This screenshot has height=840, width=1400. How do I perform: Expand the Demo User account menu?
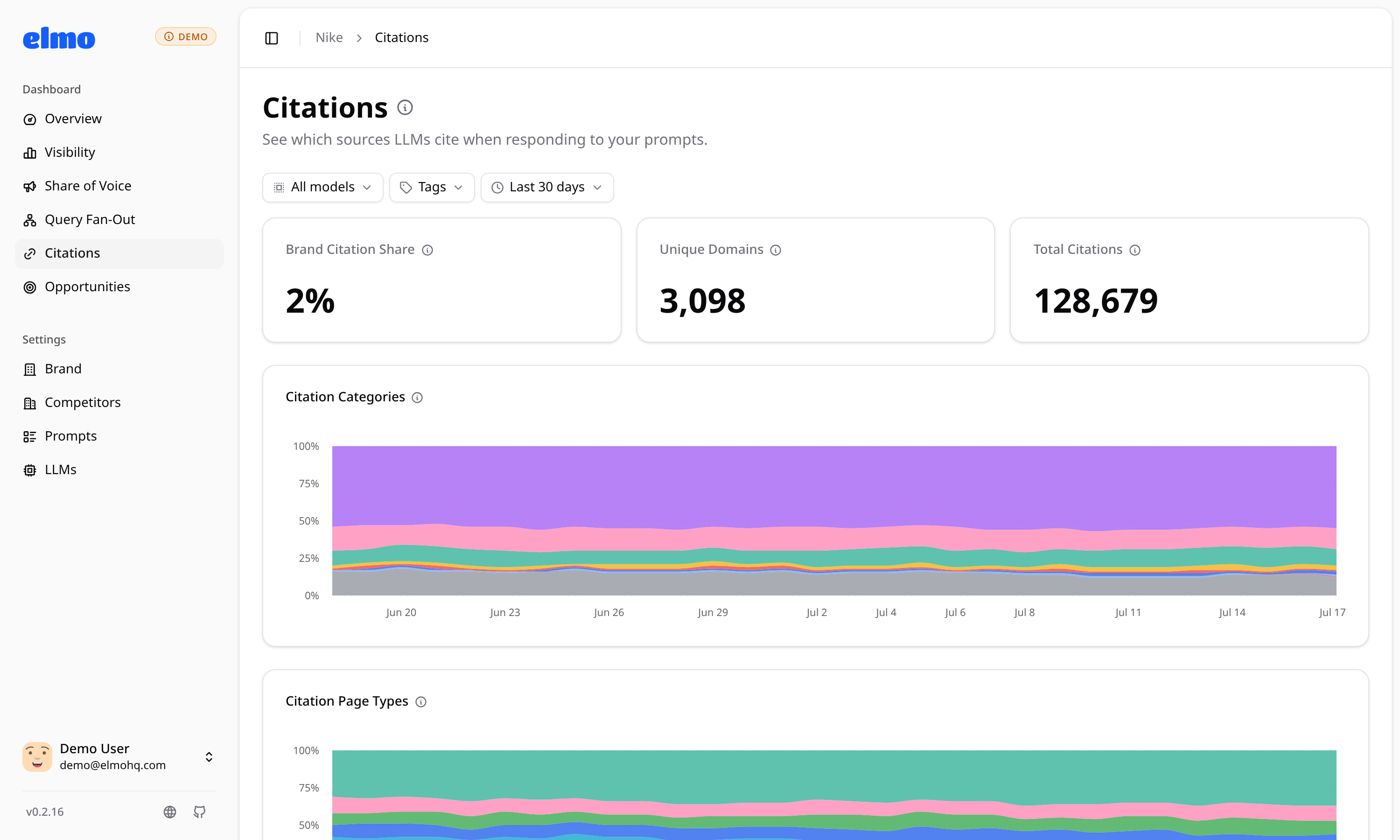[x=209, y=757]
